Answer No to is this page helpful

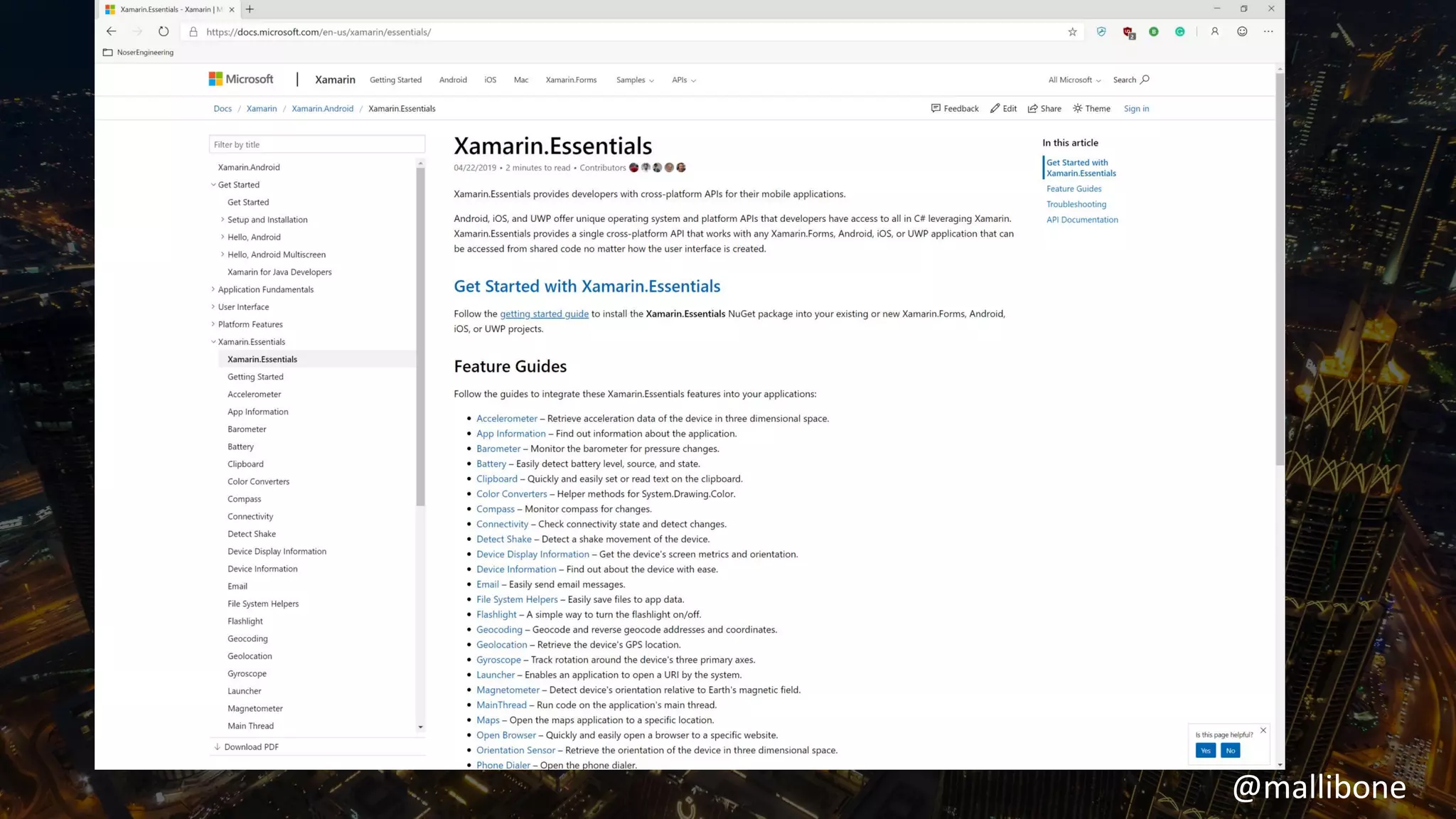coord(1230,751)
